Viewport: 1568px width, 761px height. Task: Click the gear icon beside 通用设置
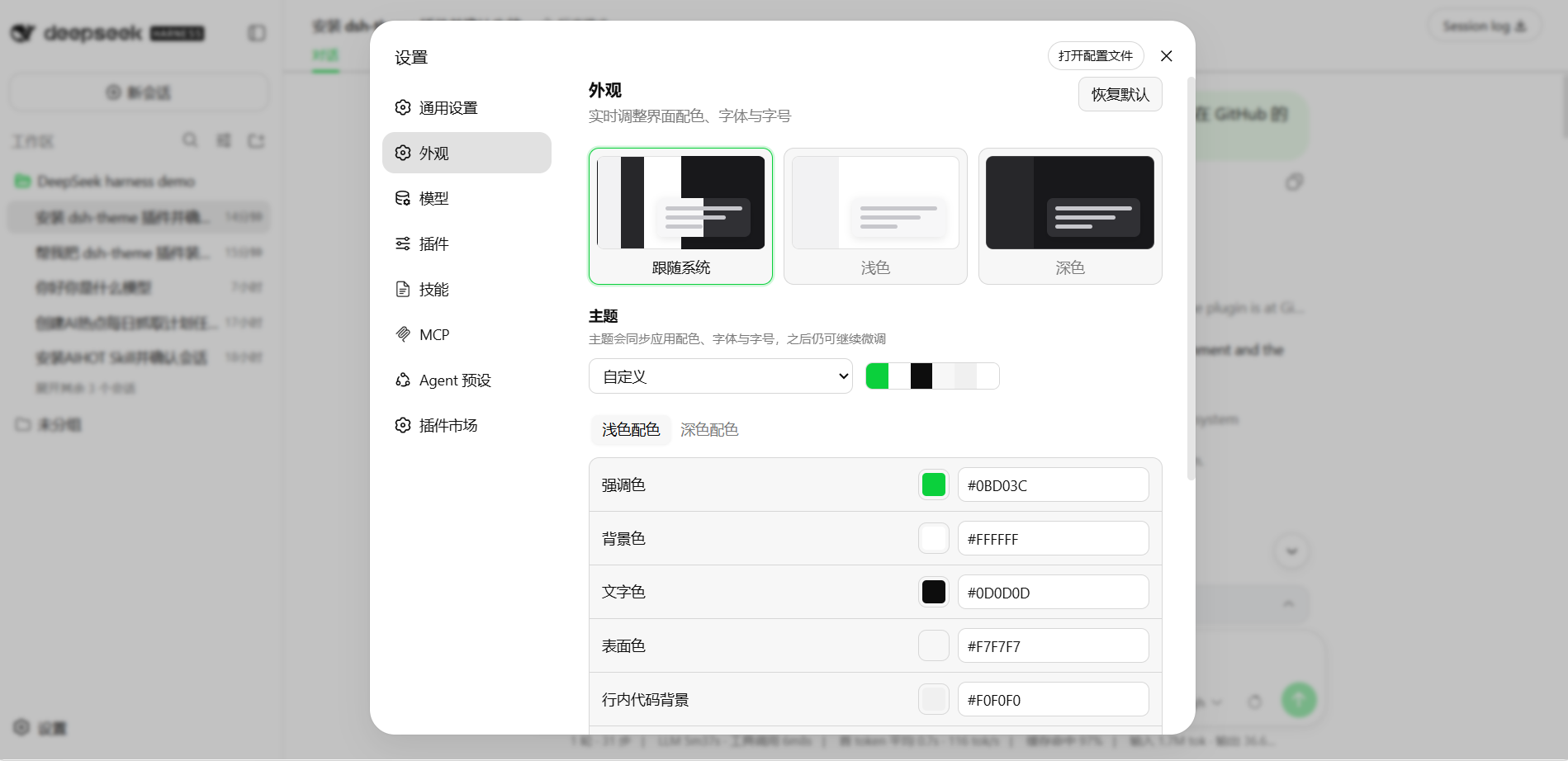403,107
